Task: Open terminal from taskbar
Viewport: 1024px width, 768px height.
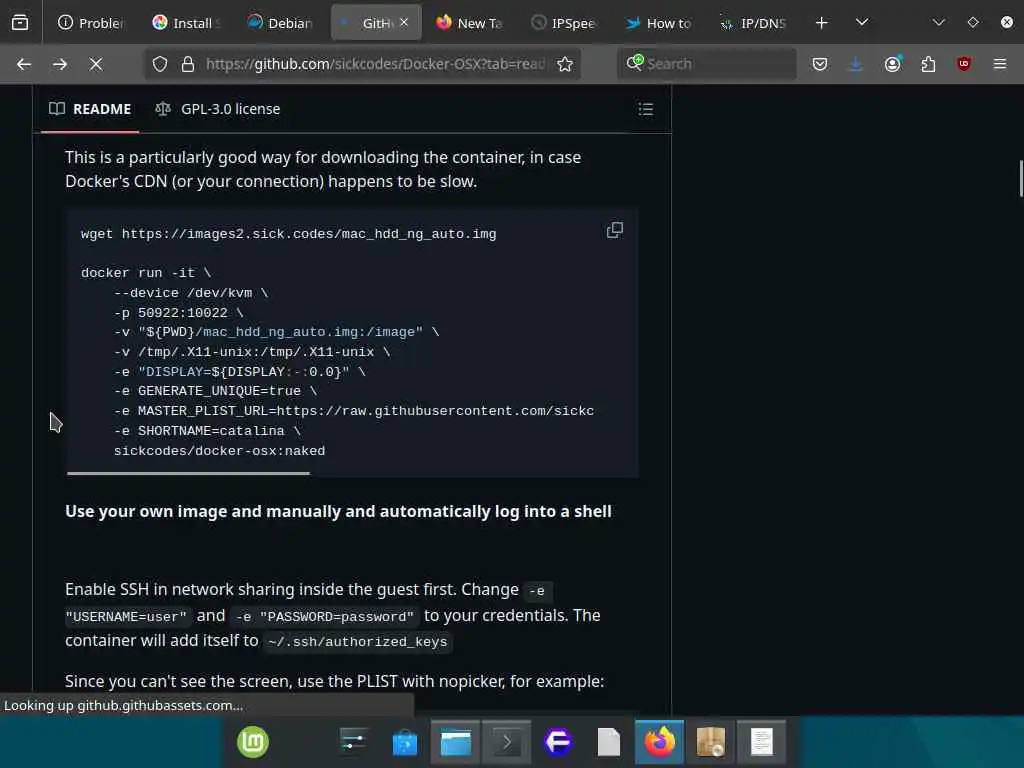Action: [506, 743]
